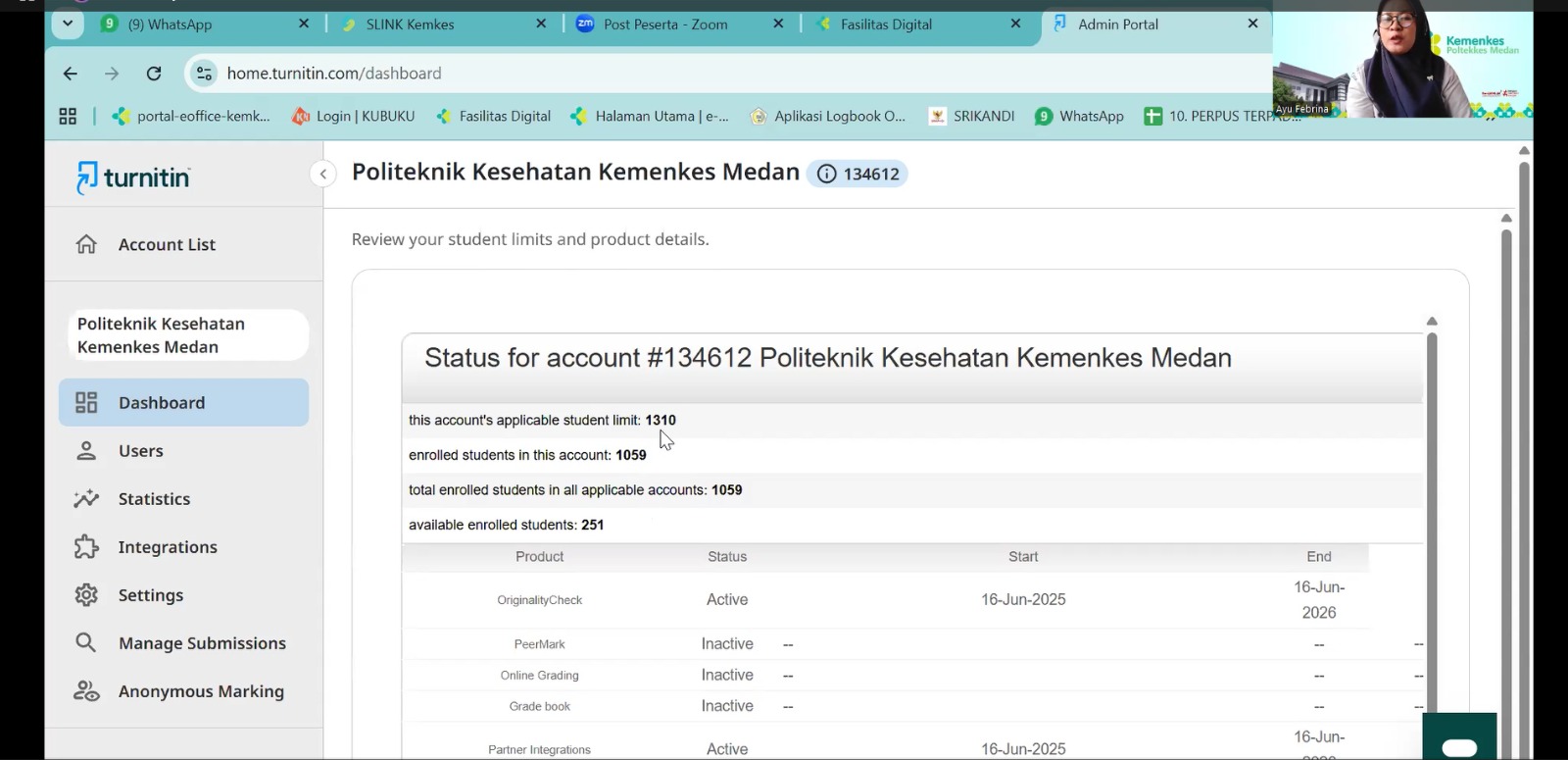Go back with the browser back arrow
The width and height of the screenshot is (1568, 760).
pos(71,74)
